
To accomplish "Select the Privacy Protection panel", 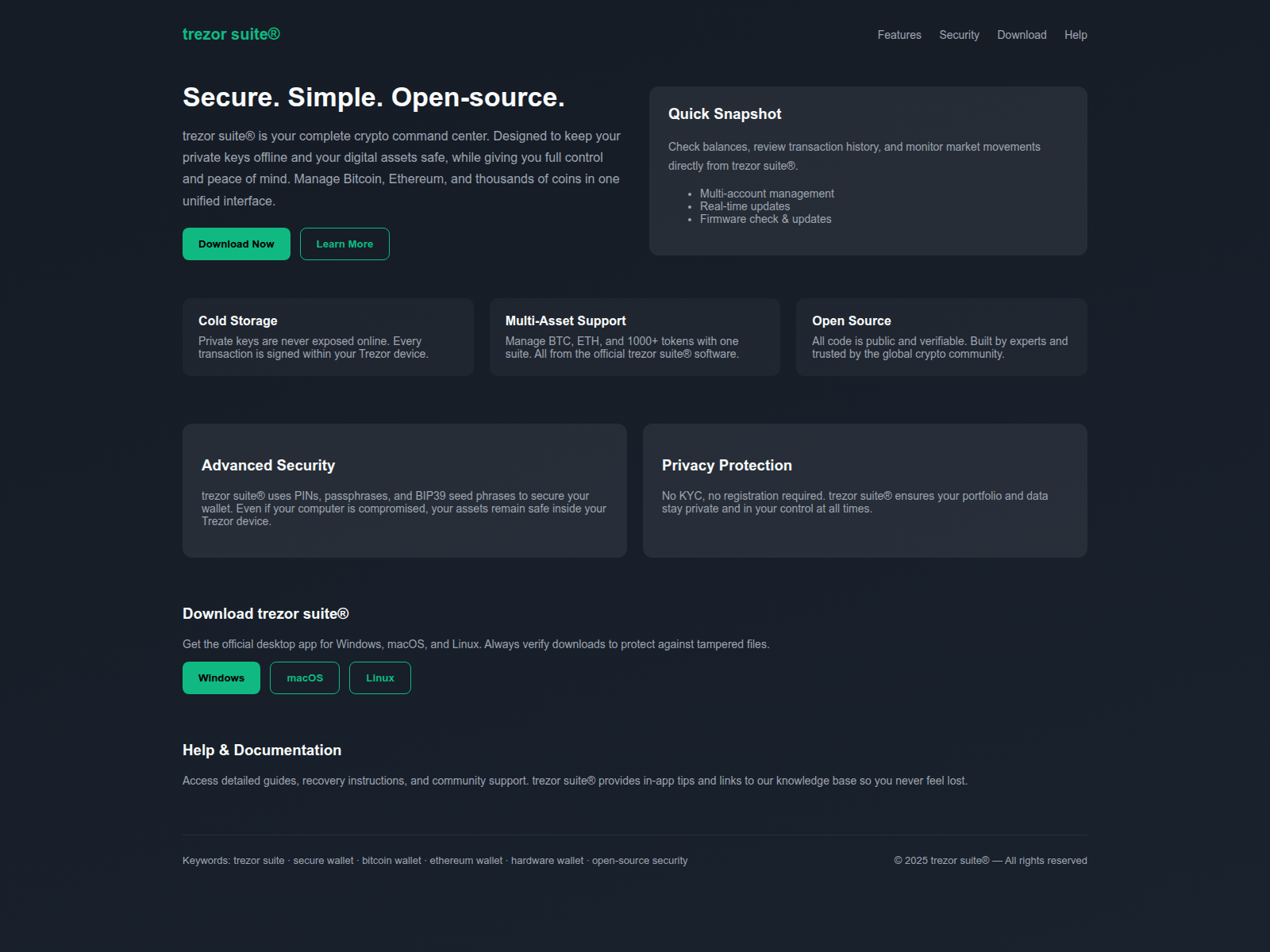I will (864, 490).
